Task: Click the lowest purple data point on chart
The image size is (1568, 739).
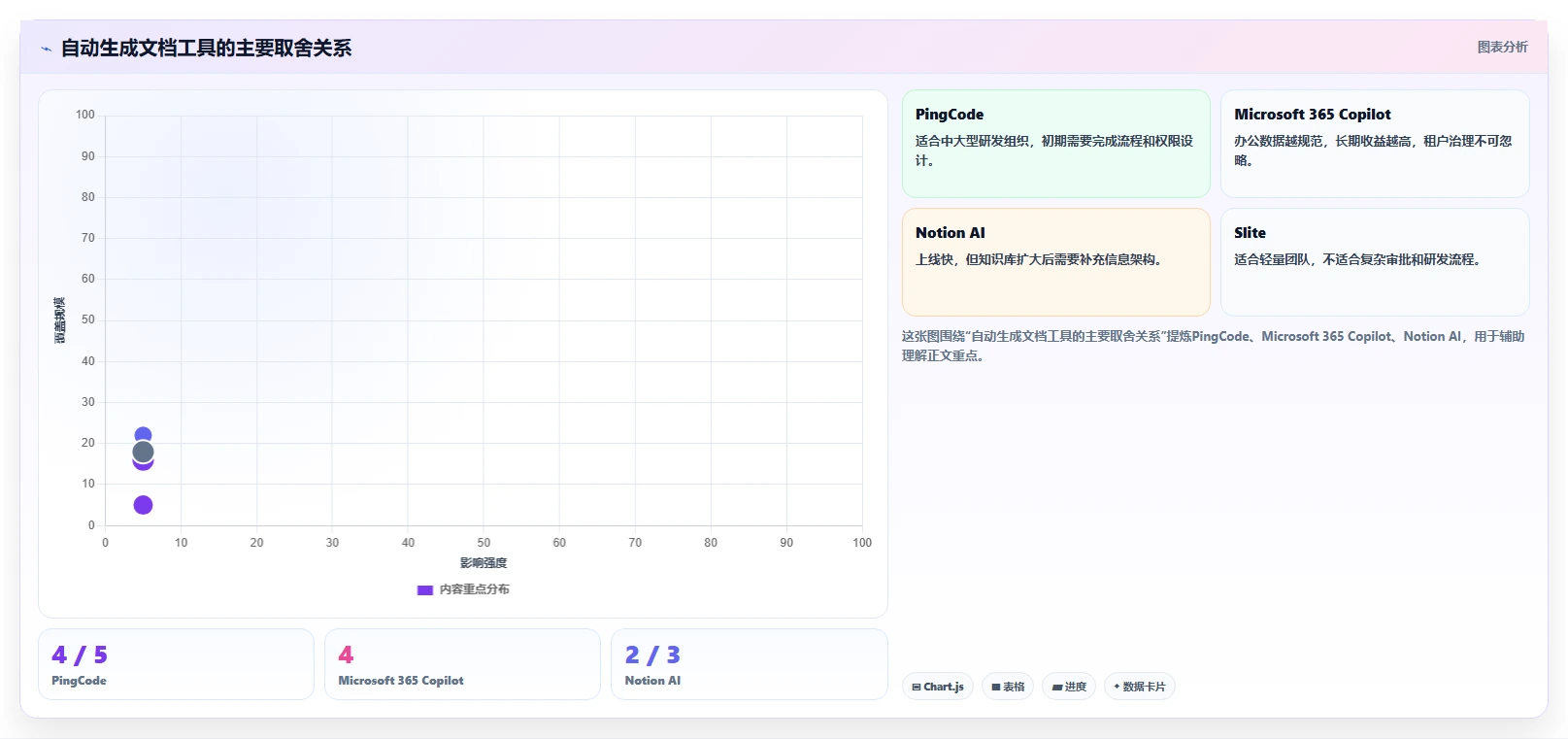Action: [x=143, y=505]
